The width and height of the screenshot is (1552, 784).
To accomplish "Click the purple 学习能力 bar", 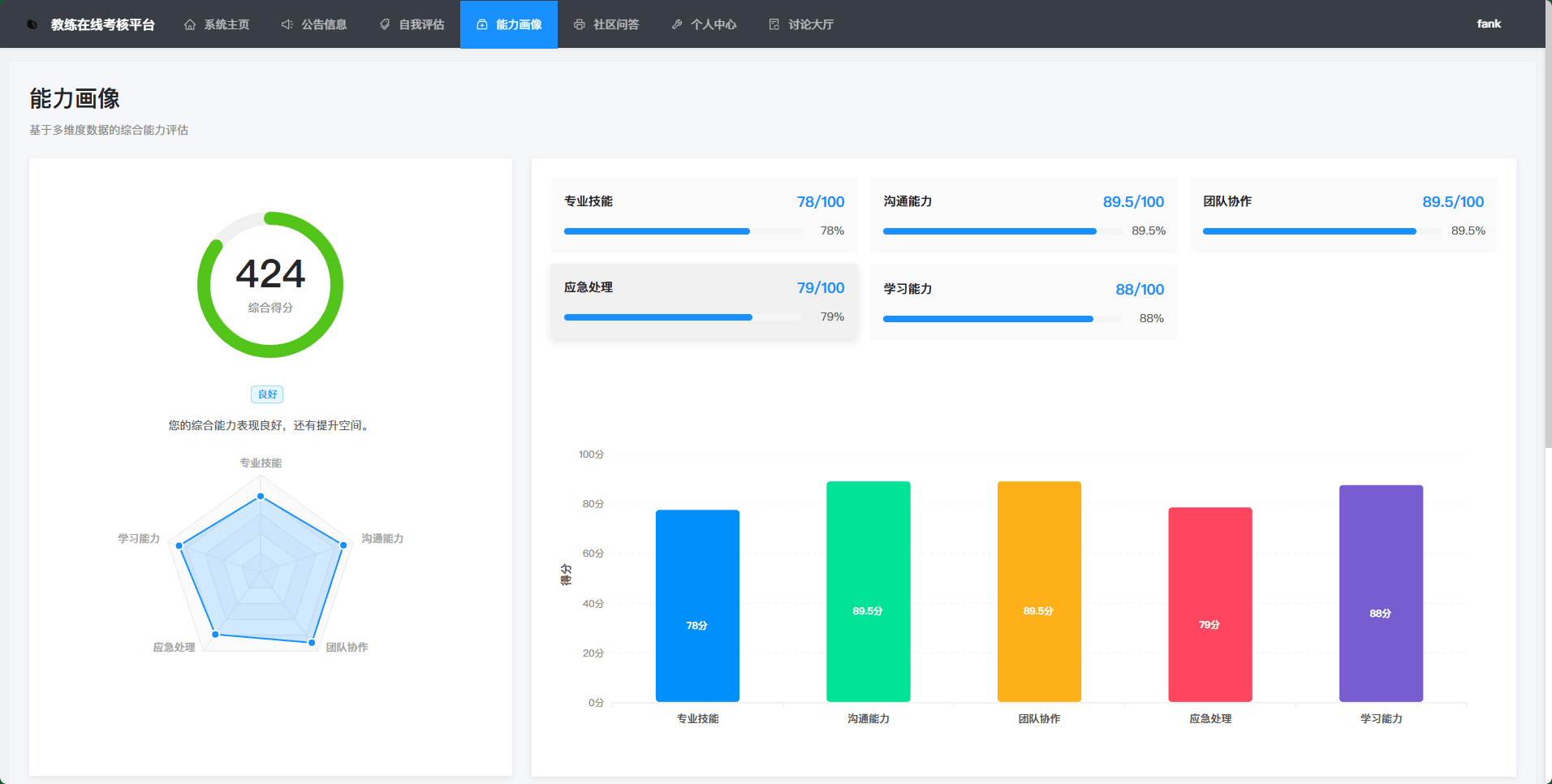I will (x=1381, y=593).
